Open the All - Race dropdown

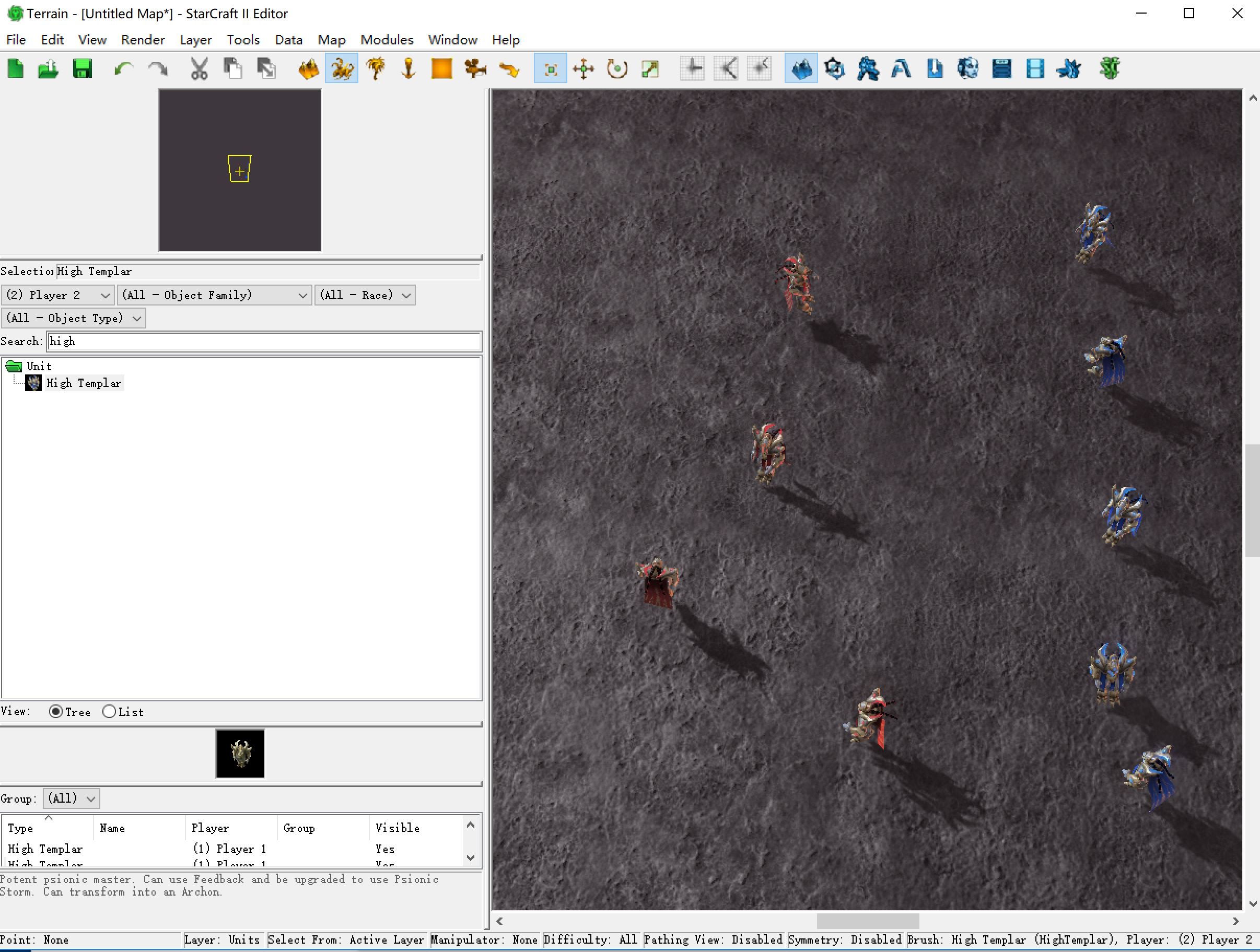click(x=365, y=295)
